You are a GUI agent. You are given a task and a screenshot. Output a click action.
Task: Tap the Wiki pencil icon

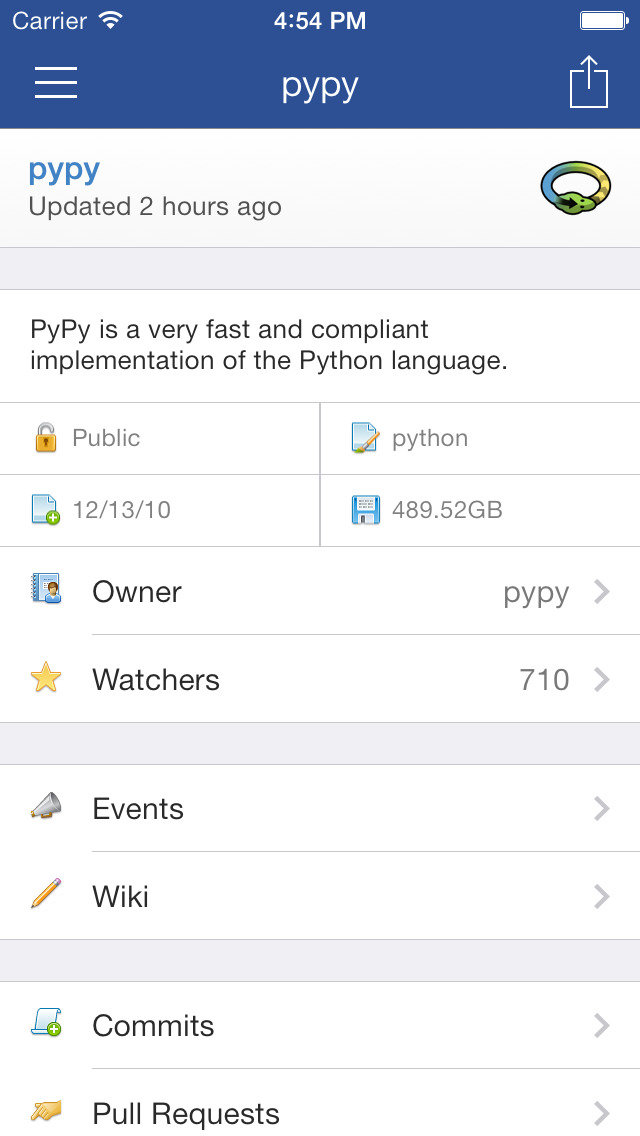pyautogui.click(x=46, y=893)
